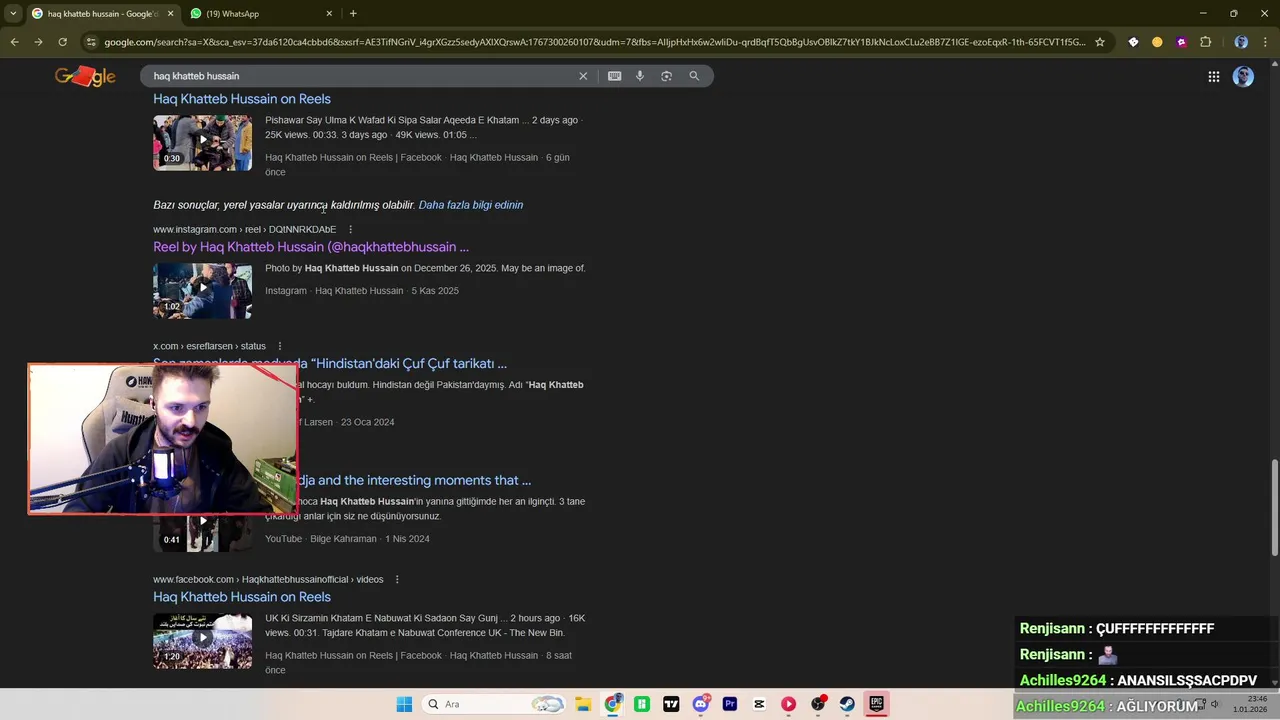Open Adobe Premiere Pro from the taskbar
The width and height of the screenshot is (1280, 720).
(730, 704)
